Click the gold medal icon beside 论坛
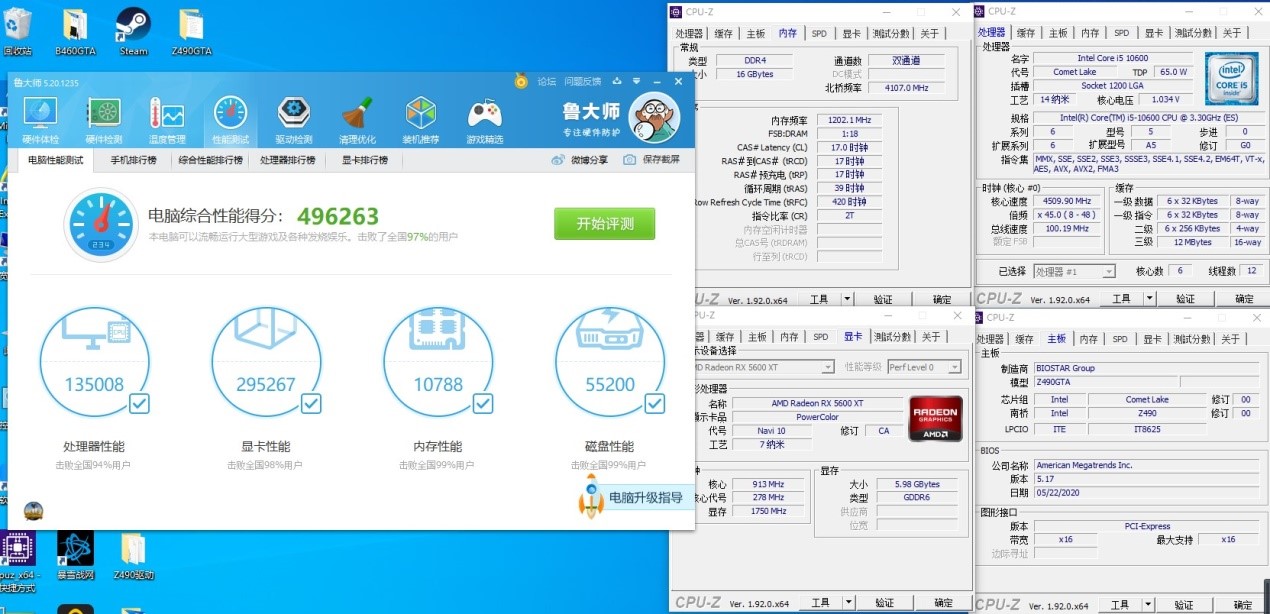1270x614 pixels. tap(521, 81)
